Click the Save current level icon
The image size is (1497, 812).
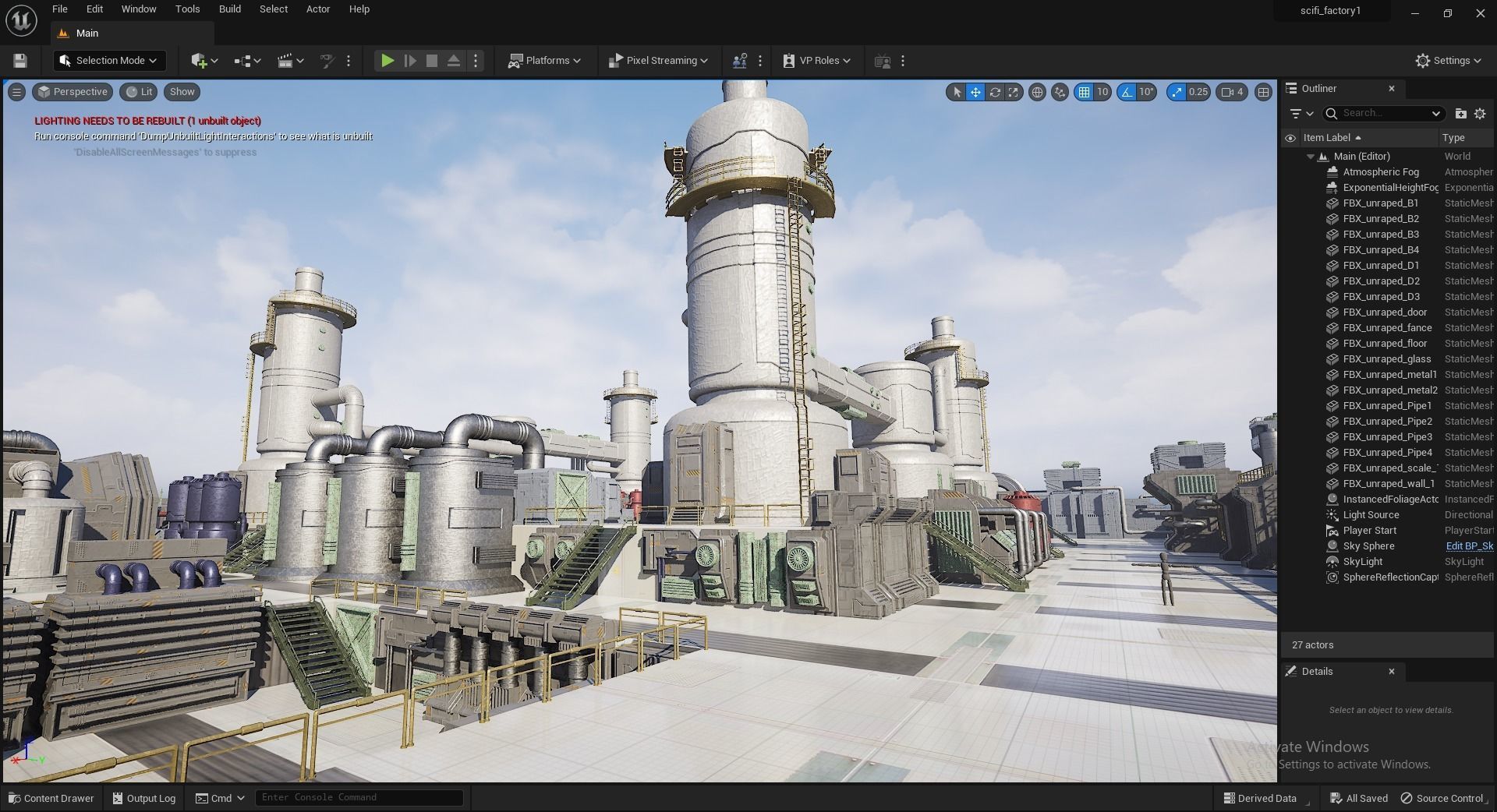pos(20,61)
